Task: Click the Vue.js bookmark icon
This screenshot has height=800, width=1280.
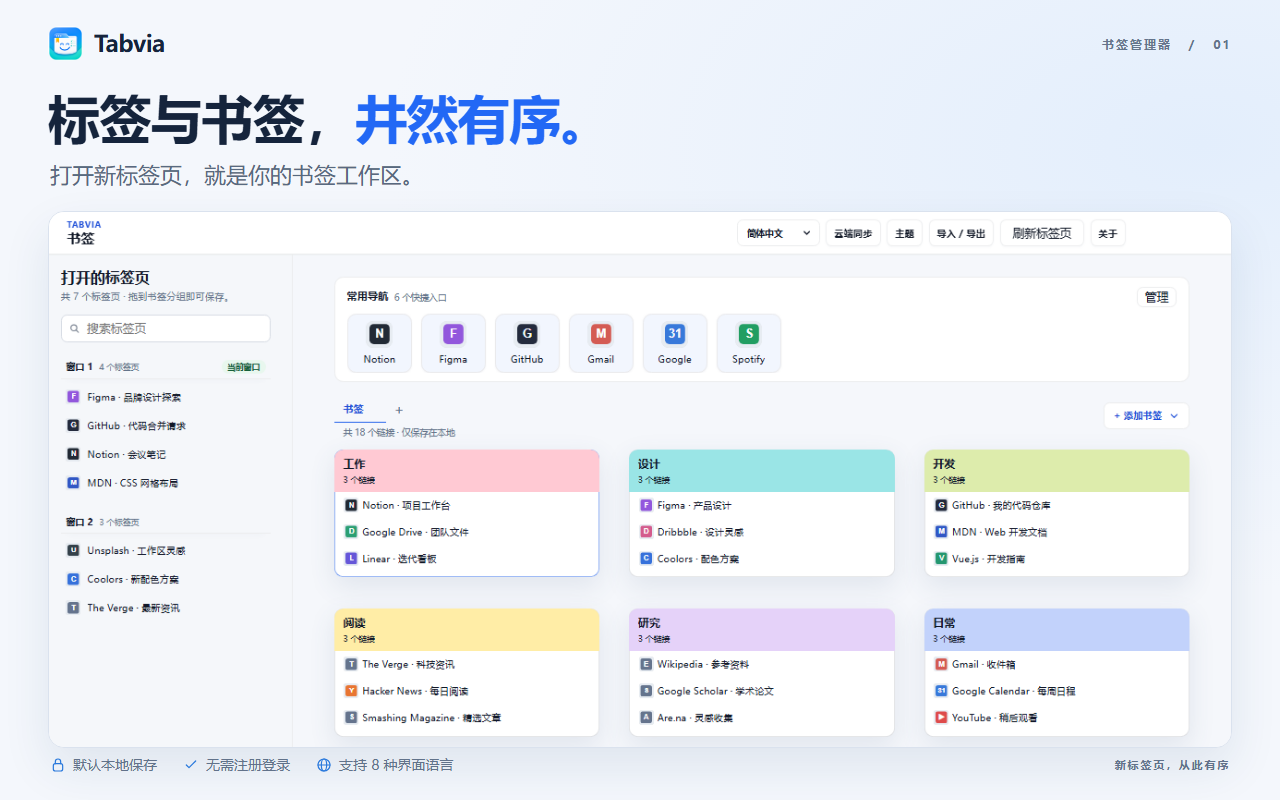Action: pyautogui.click(x=941, y=559)
